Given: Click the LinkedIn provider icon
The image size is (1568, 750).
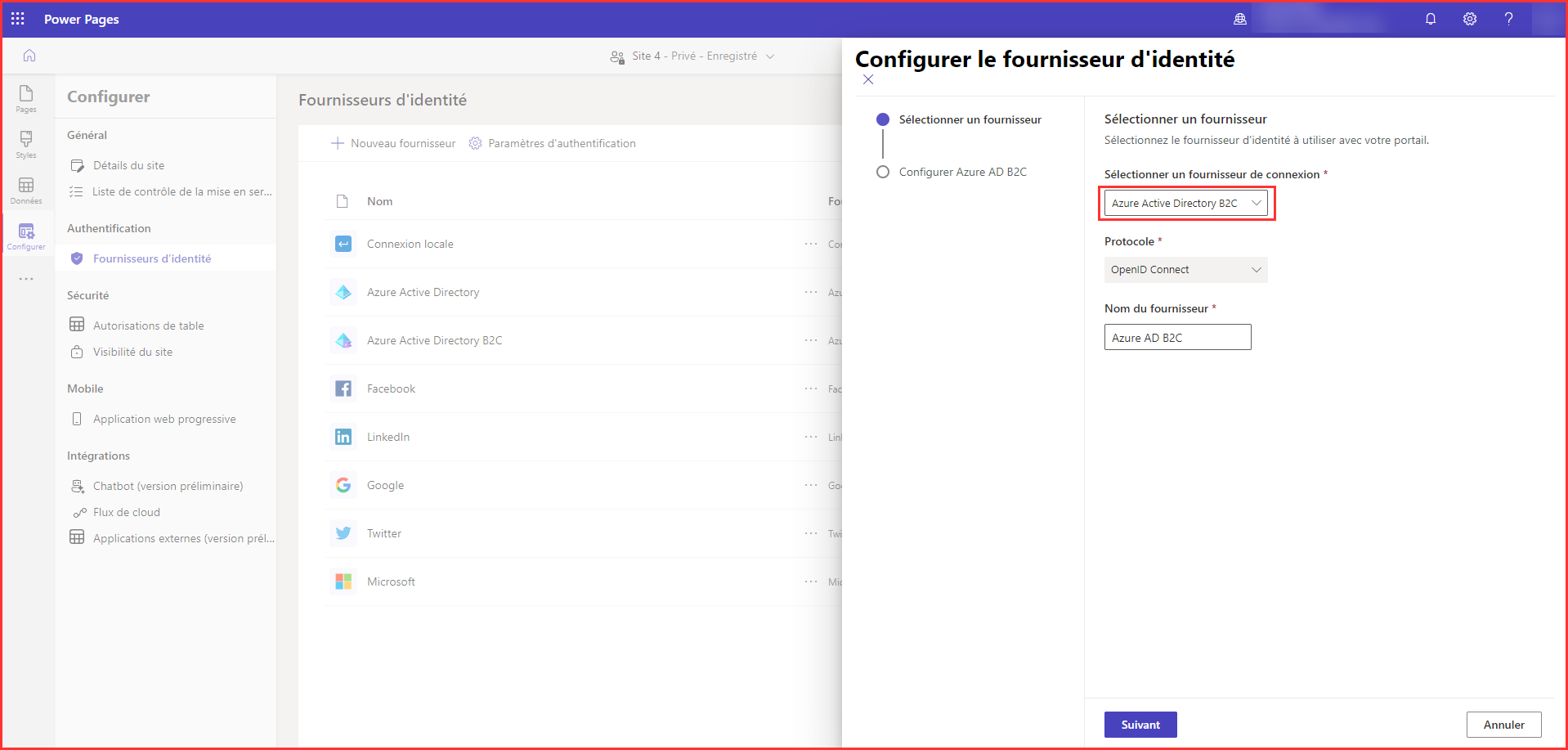Looking at the screenshot, I should [x=343, y=437].
